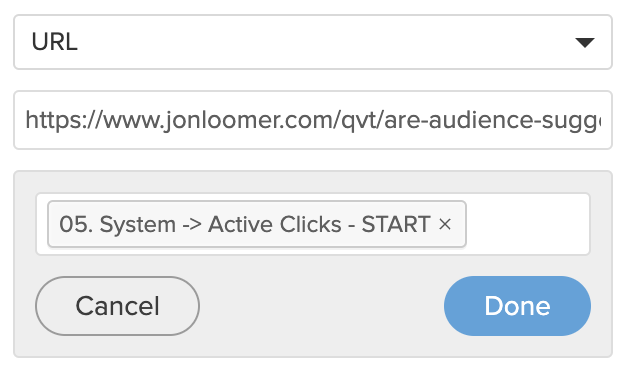Click the black triangle caret icon
The height and width of the screenshot is (376, 630).
[585, 42]
